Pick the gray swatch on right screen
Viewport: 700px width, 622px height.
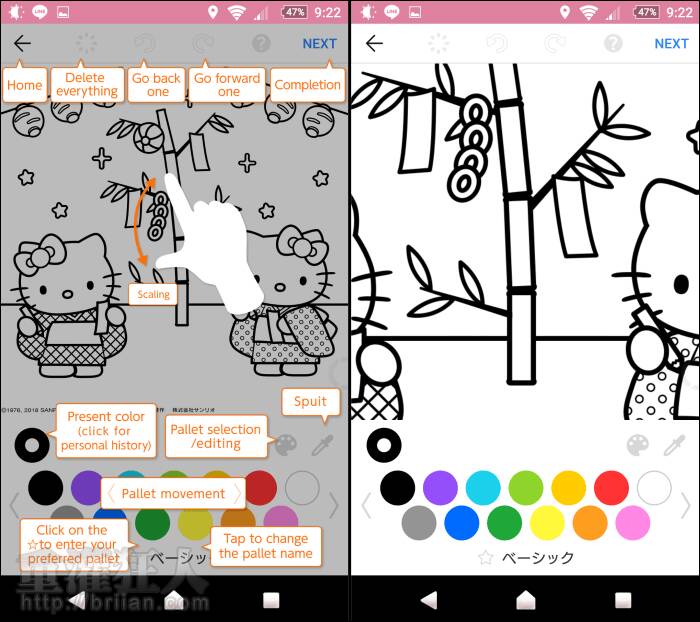[x=419, y=523]
